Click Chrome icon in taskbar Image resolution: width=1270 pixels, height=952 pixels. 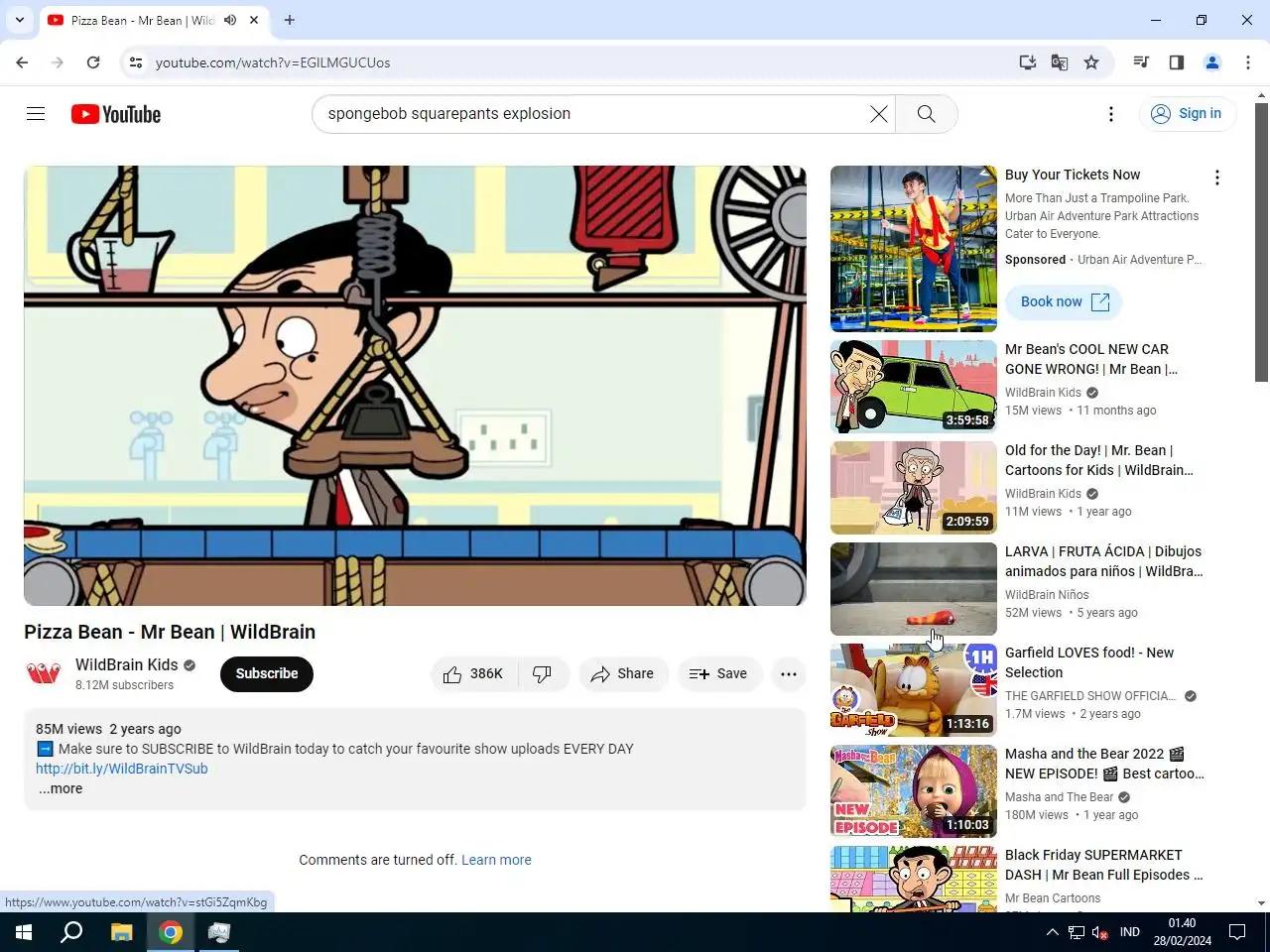coord(171,932)
